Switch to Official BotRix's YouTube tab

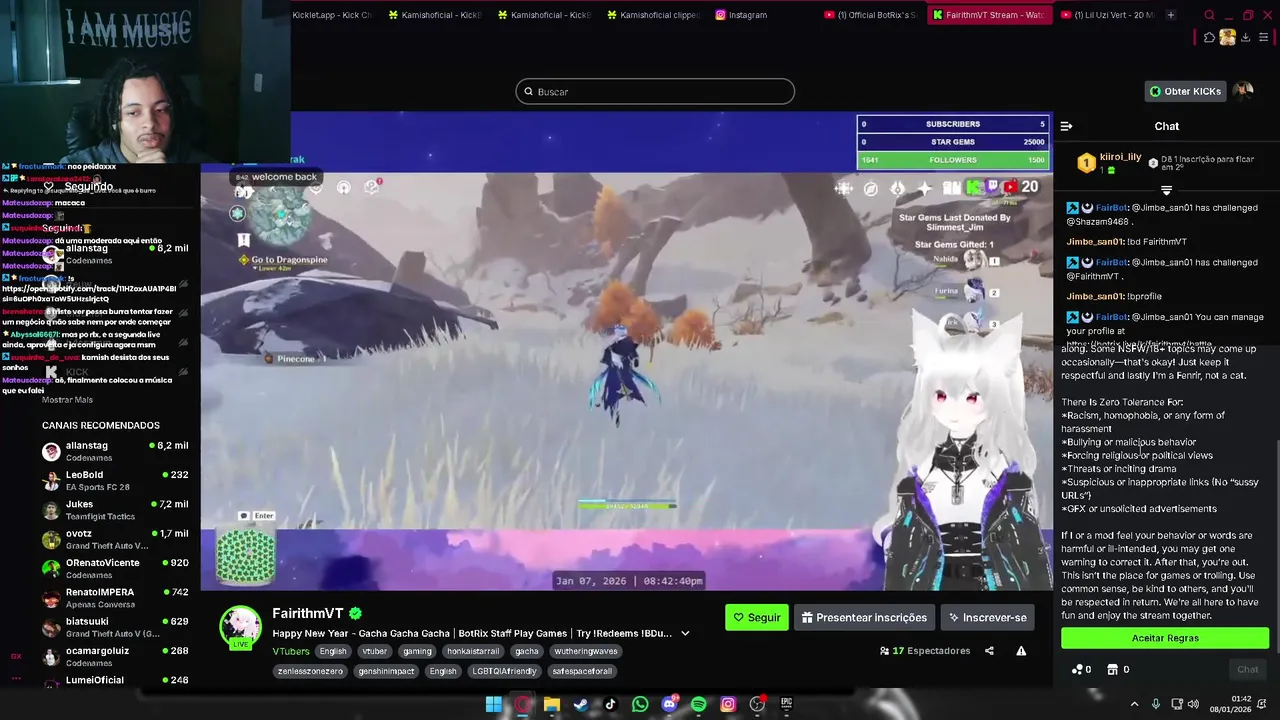870,15
